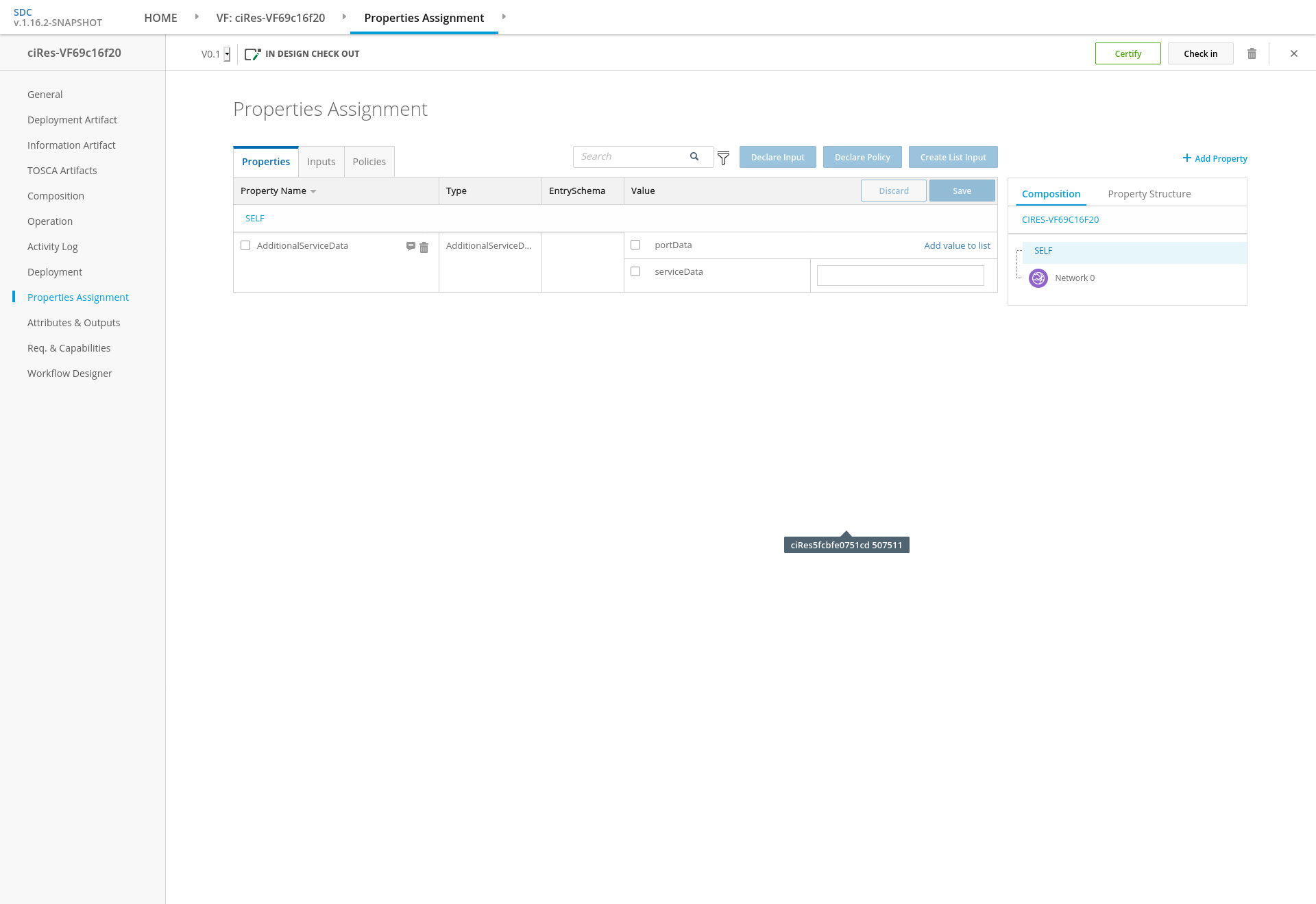Open the Property Structure tab

(x=1149, y=194)
